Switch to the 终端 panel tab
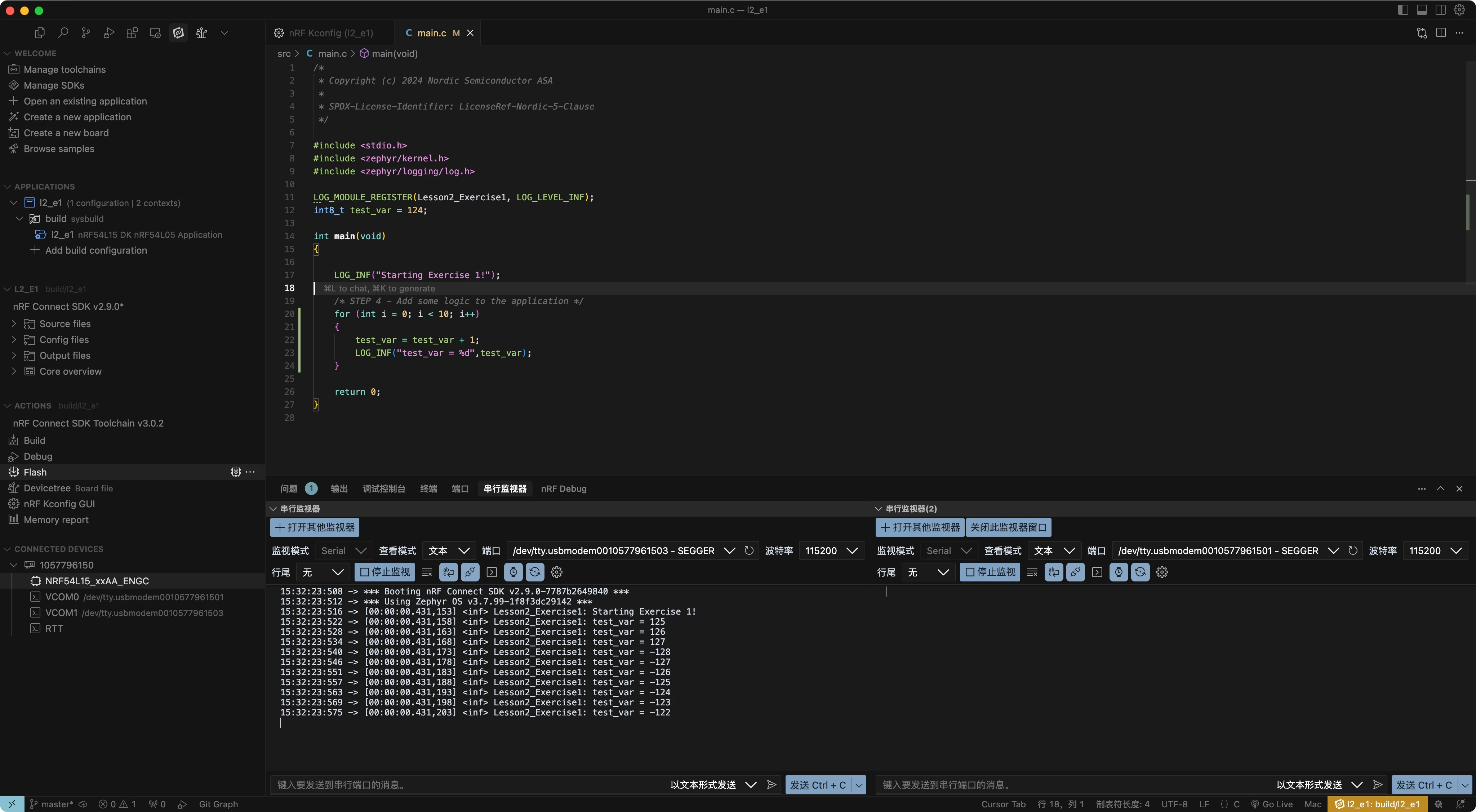Viewport: 1476px width, 812px height. (428, 488)
